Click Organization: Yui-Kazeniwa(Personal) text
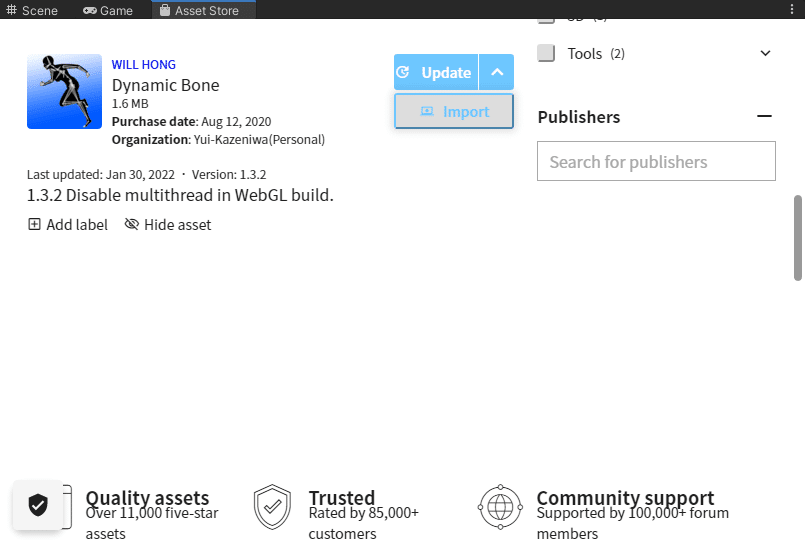Image resolution: width=805 pixels, height=547 pixels. tap(218, 140)
